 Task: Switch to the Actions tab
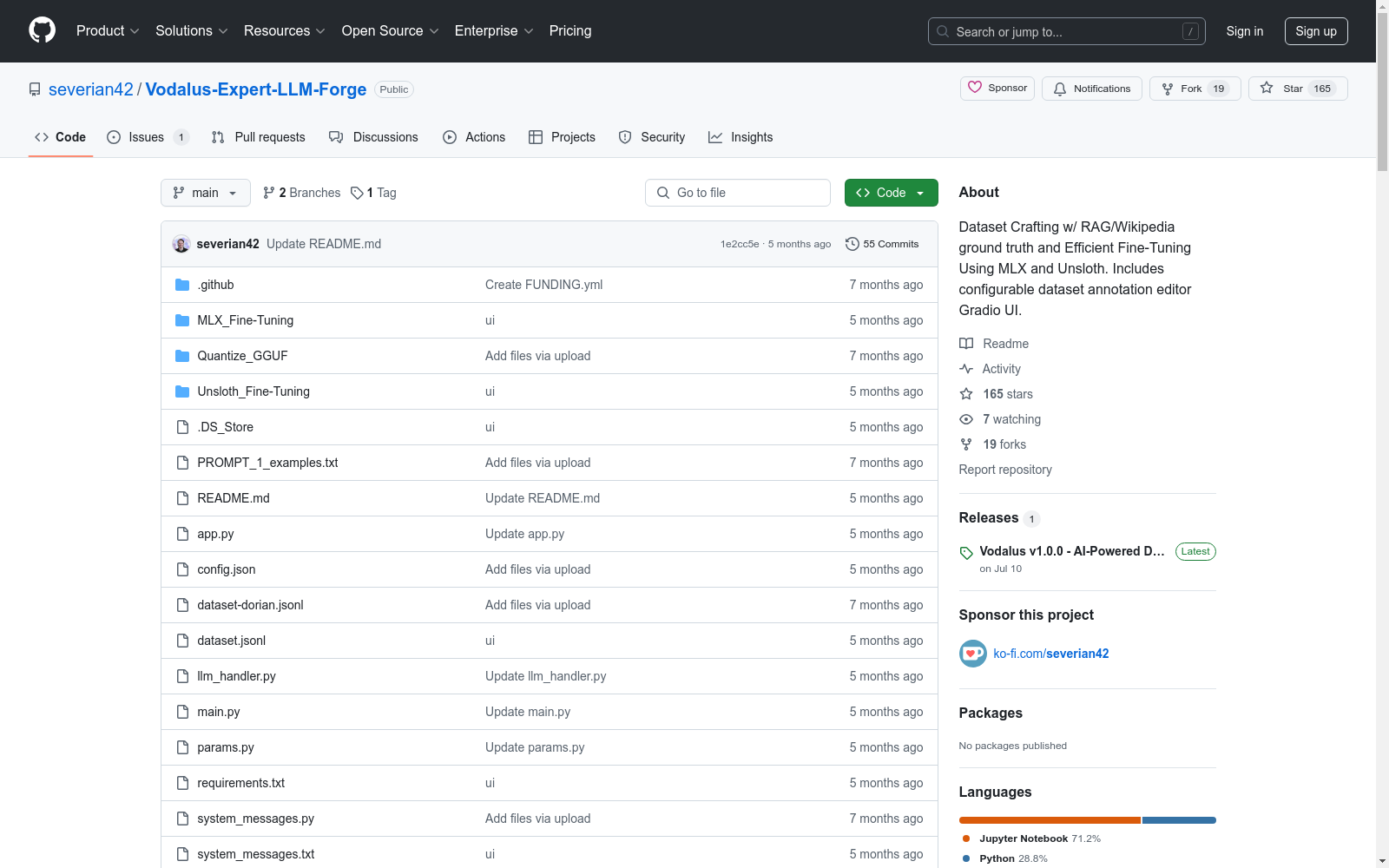[x=474, y=137]
